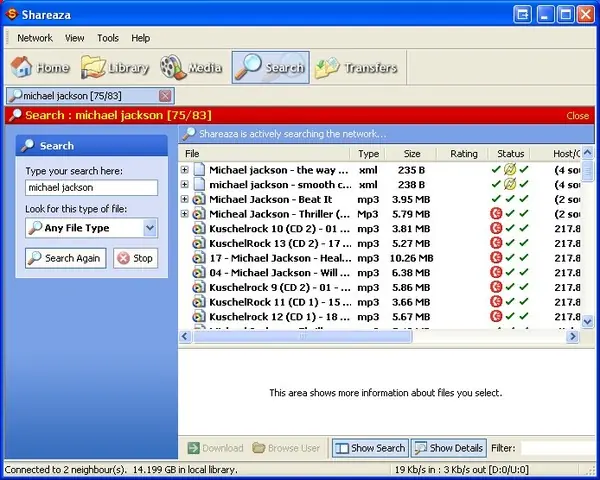
Task: Open the Transfers view
Action: click(356, 67)
